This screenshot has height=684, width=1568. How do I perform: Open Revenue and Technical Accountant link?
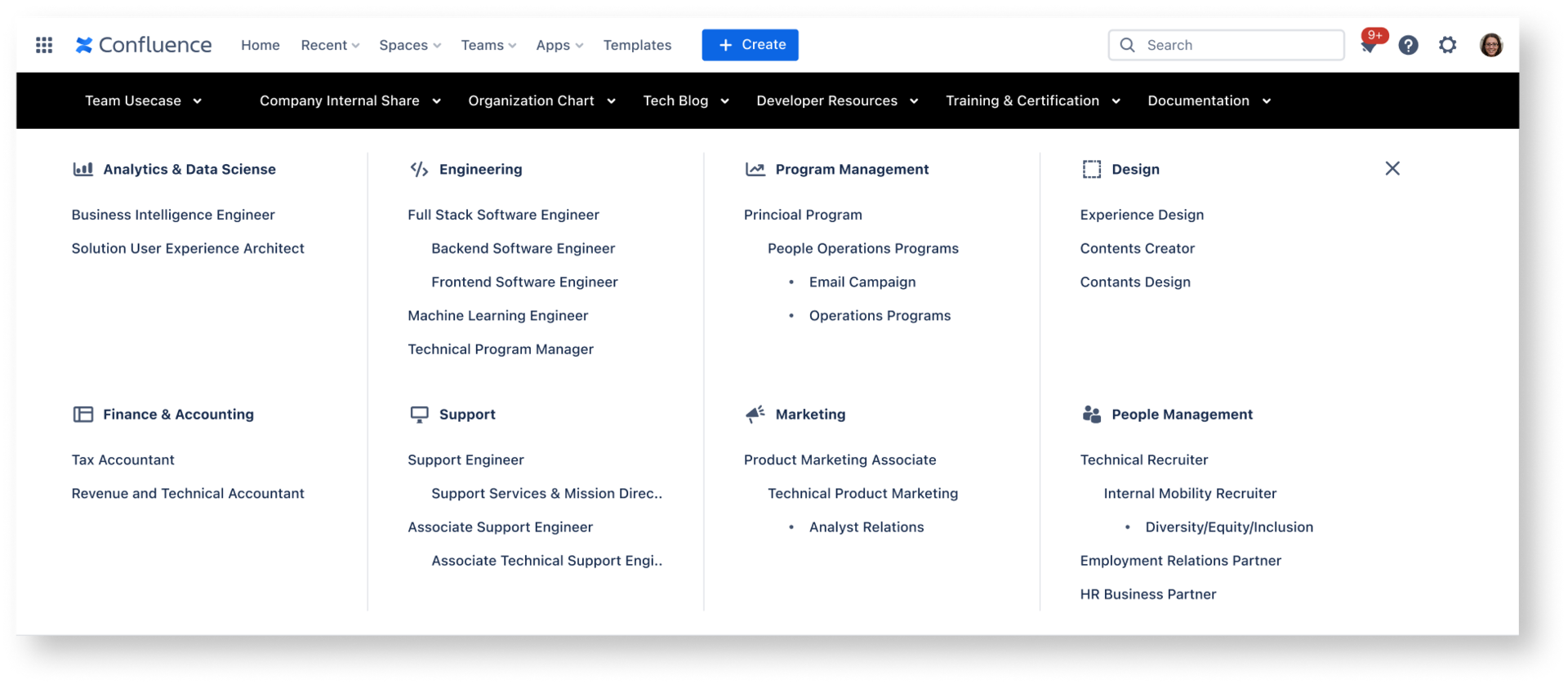point(188,493)
